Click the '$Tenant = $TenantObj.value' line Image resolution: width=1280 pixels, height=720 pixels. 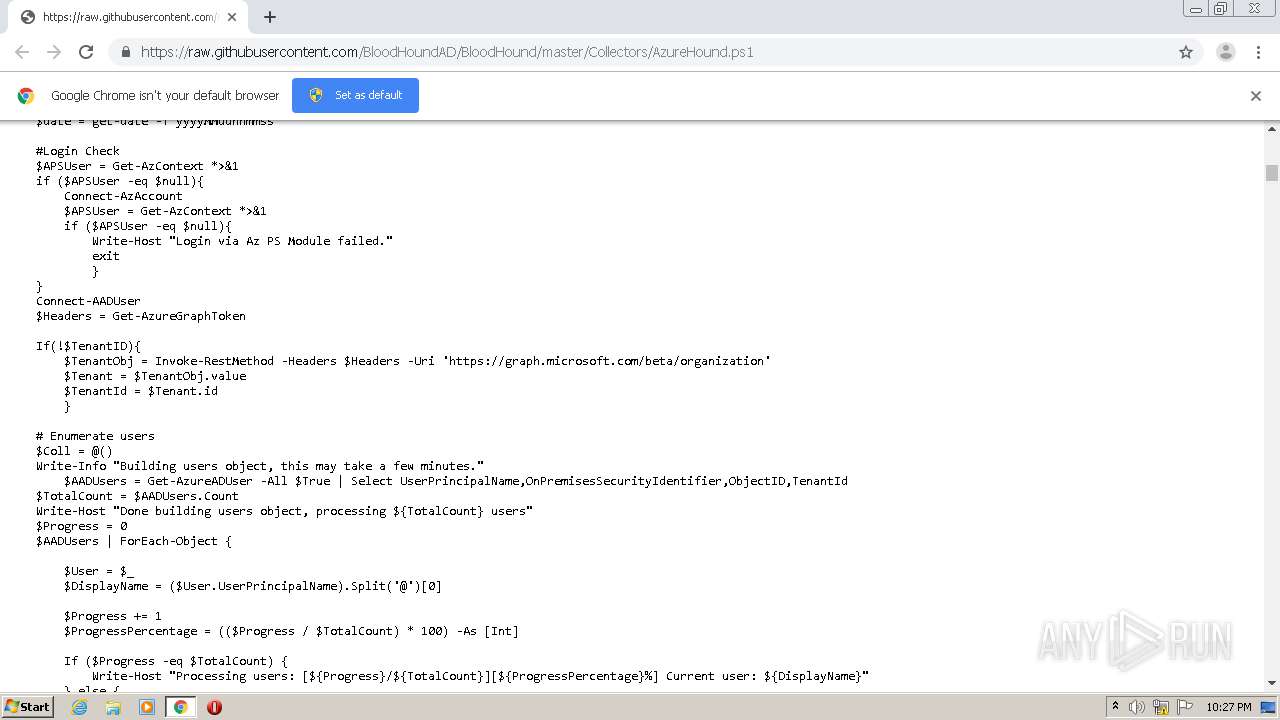pyautogui.click(x=155, y=376)
